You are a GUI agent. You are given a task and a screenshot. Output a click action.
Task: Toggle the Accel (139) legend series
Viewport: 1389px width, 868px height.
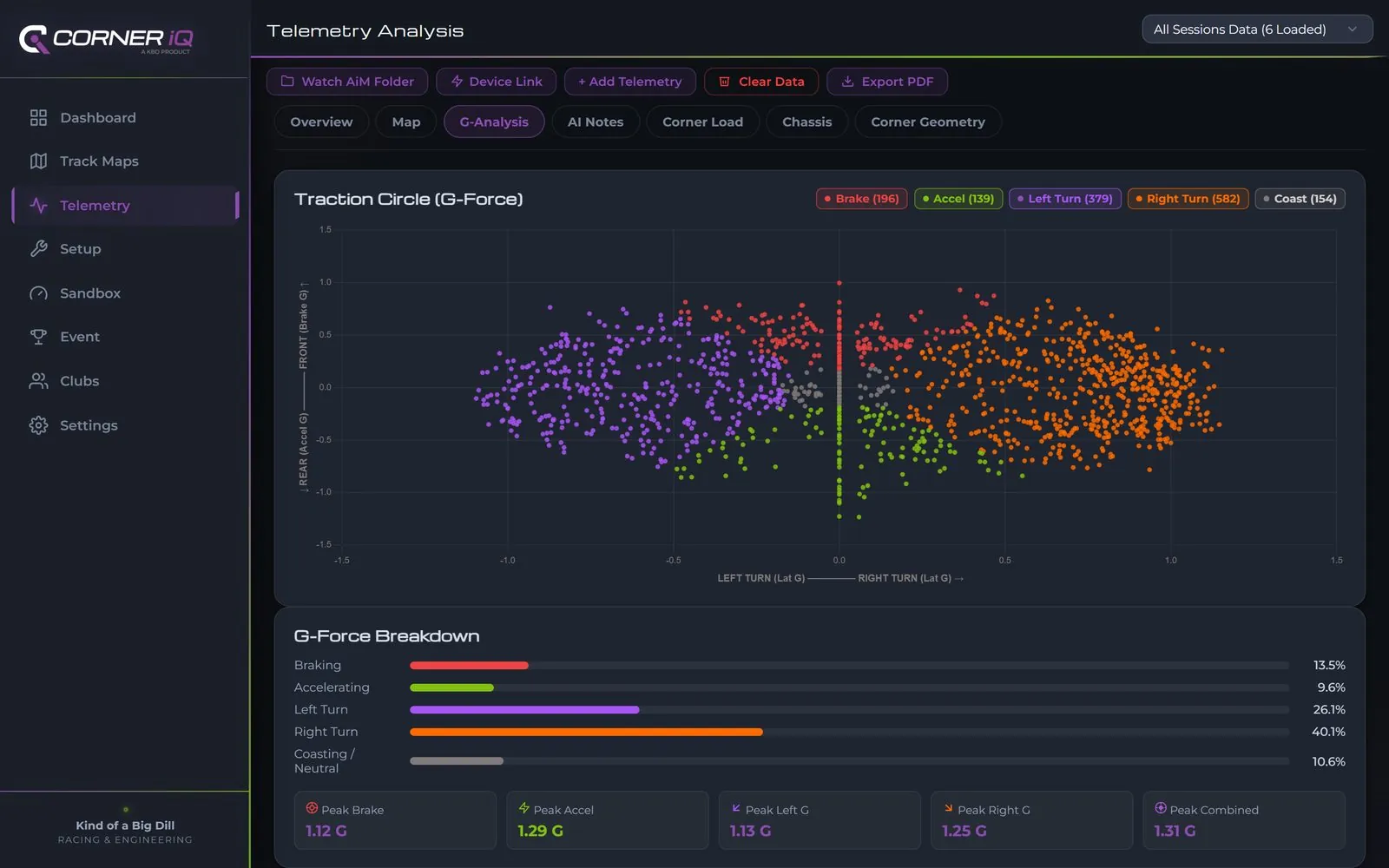point(958,199)
